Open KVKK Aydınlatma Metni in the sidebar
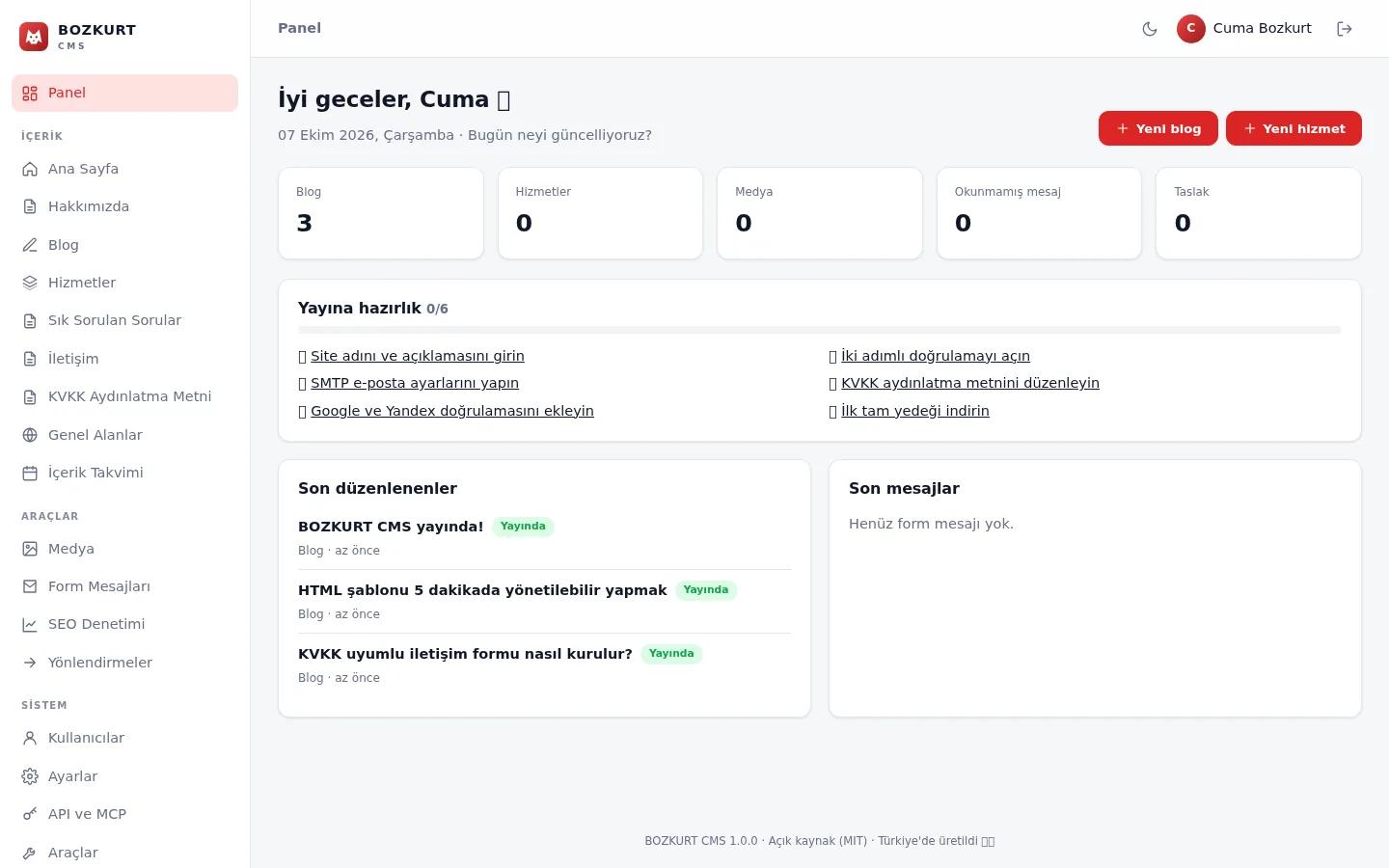 point(124,396)
